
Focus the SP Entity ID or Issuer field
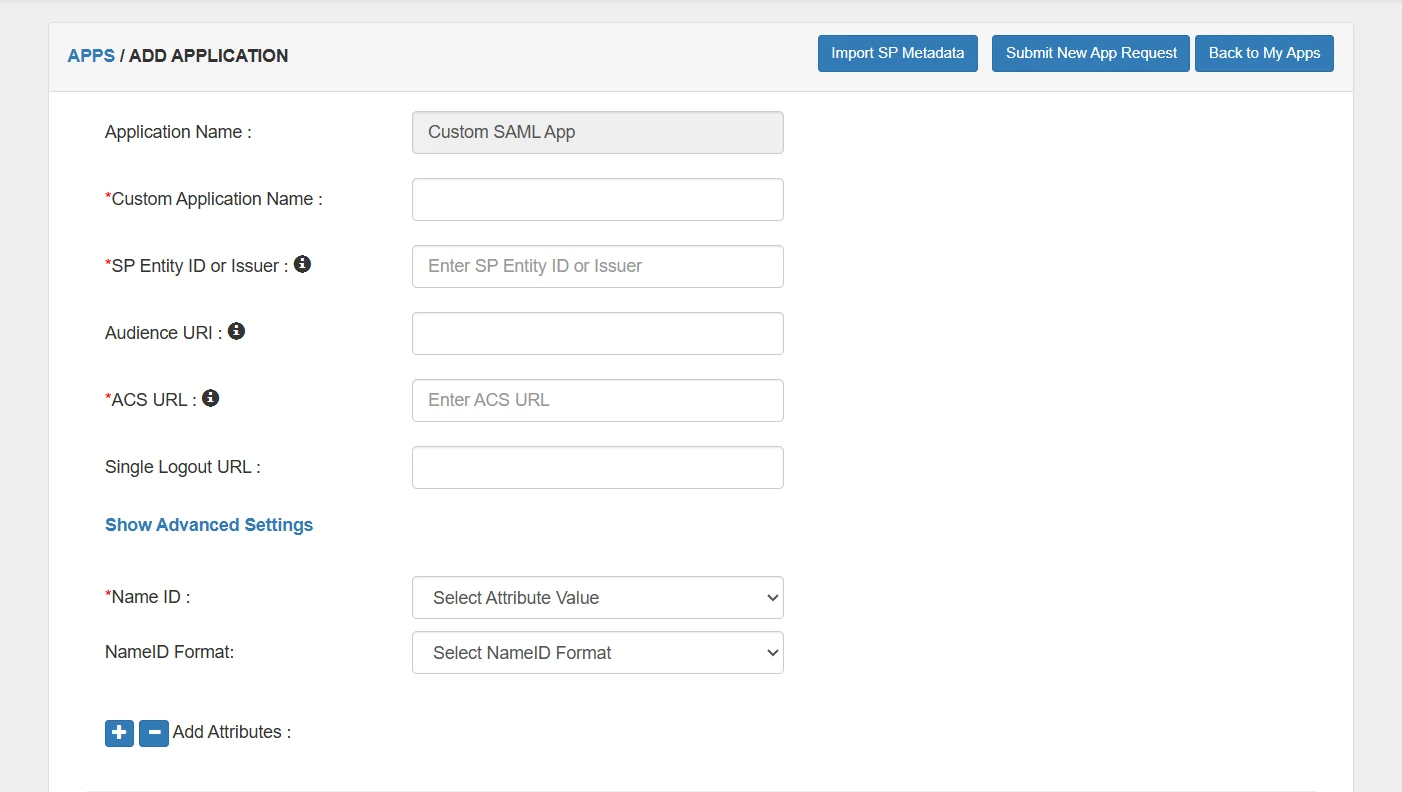(598, 267)
